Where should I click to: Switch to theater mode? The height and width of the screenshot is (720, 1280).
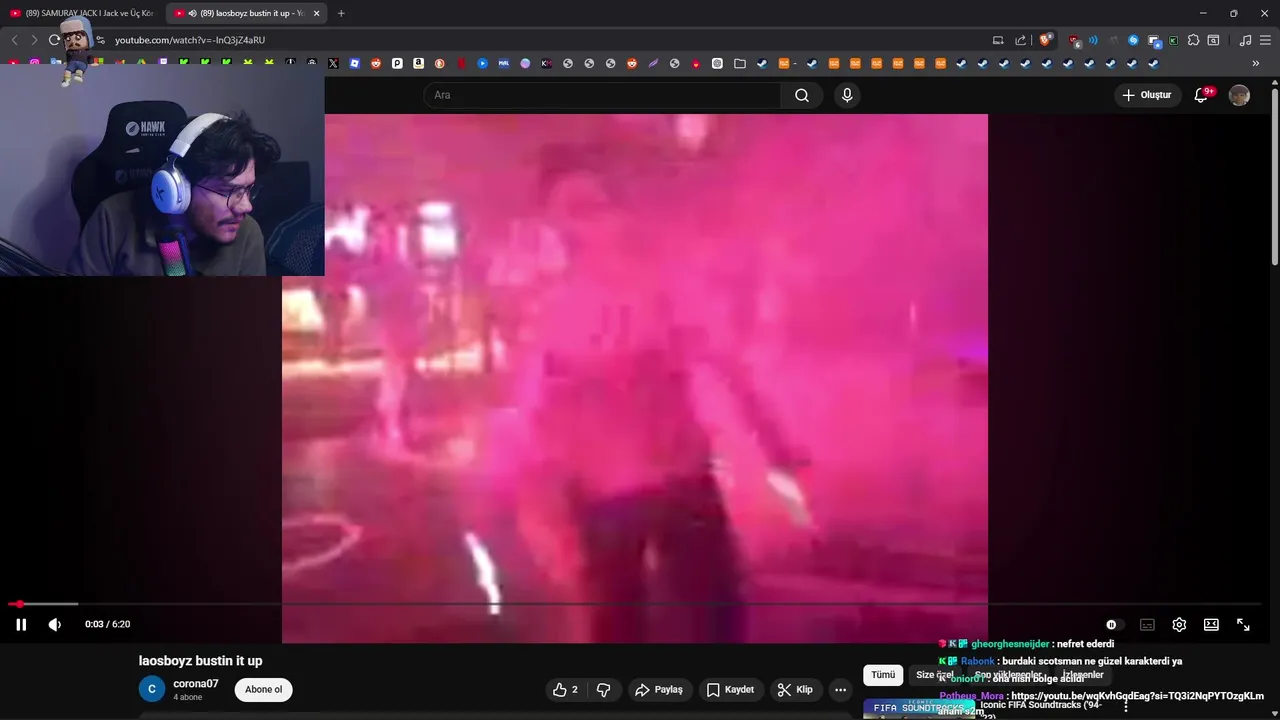click(x=1211, y=625)
